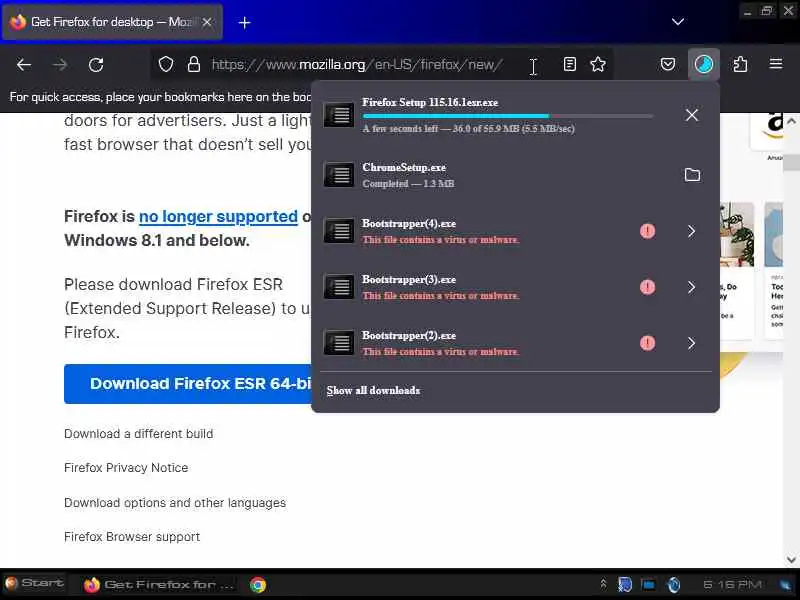
Task: Switch to Get Firefox taskbar window
Action: pyautogui.click(x=158, y=584)
